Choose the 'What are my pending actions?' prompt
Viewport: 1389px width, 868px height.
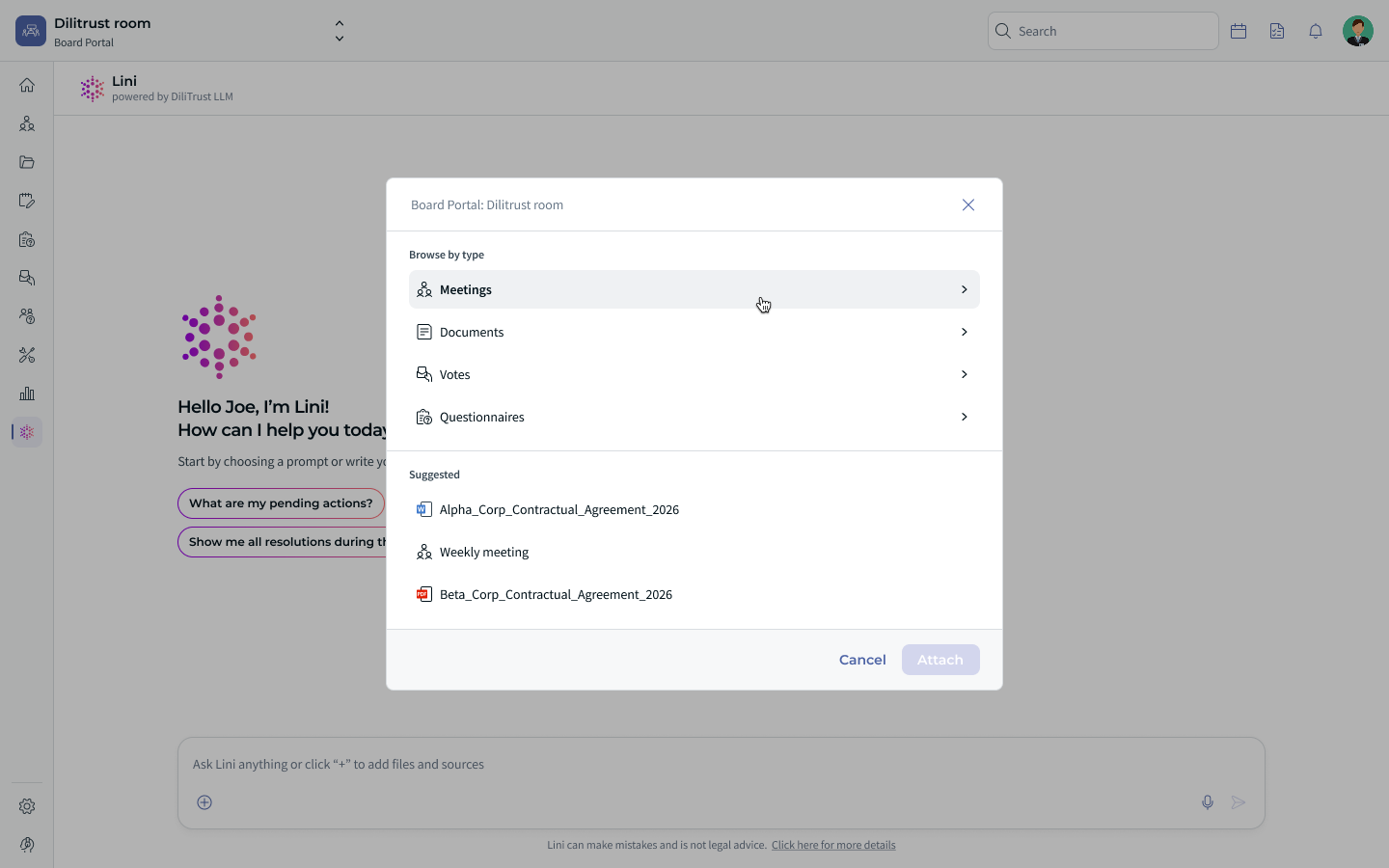281,503
